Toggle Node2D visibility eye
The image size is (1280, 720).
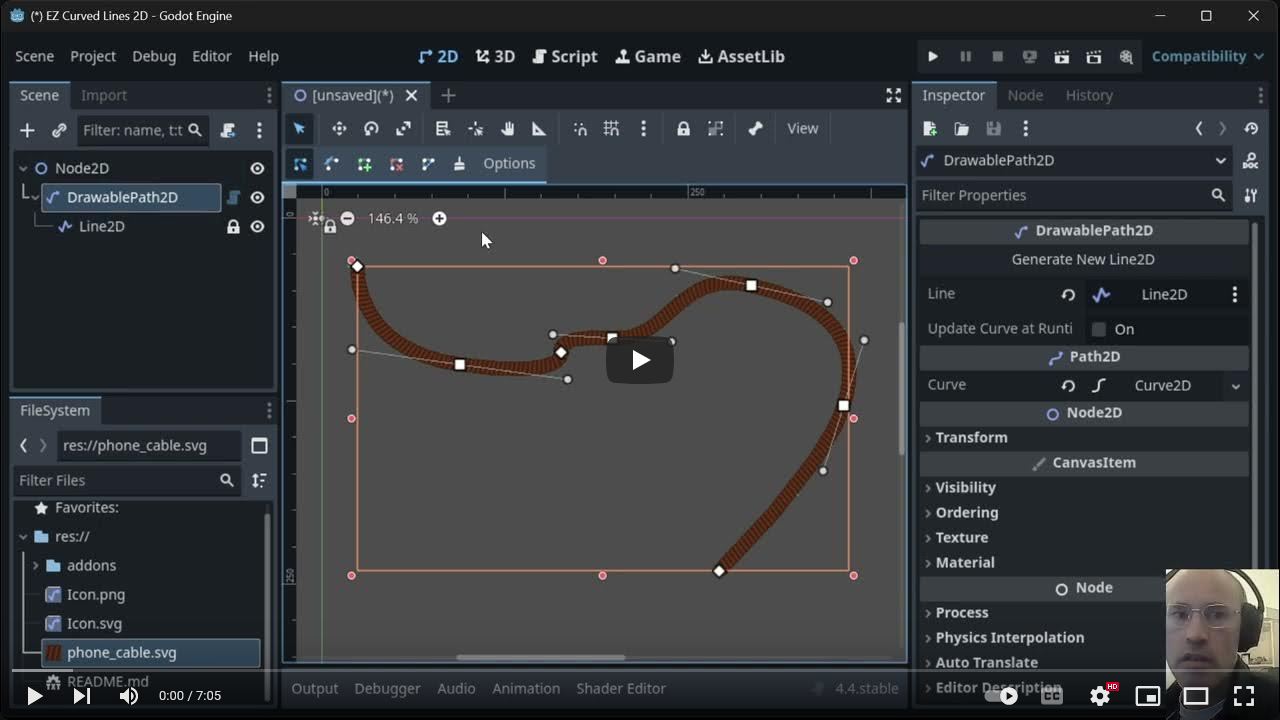(257, 168)
